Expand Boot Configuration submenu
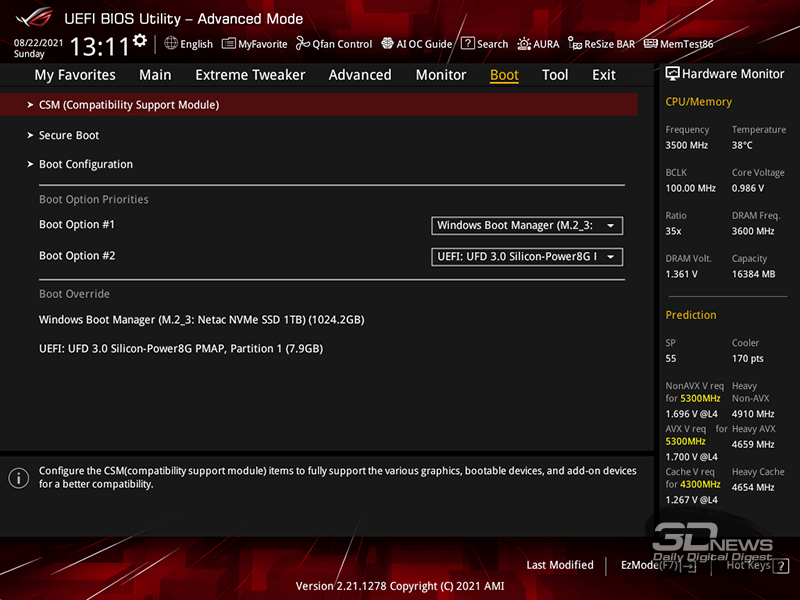This screenshot has width=800, height=600. point(86,164)
